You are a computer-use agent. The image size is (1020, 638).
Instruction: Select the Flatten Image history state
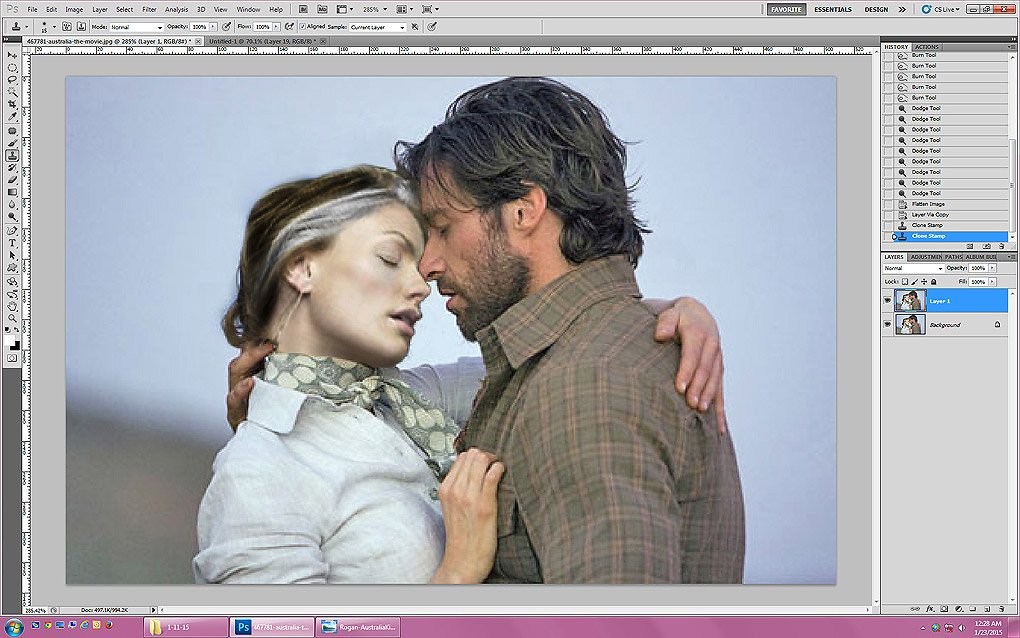coord(928,204)
